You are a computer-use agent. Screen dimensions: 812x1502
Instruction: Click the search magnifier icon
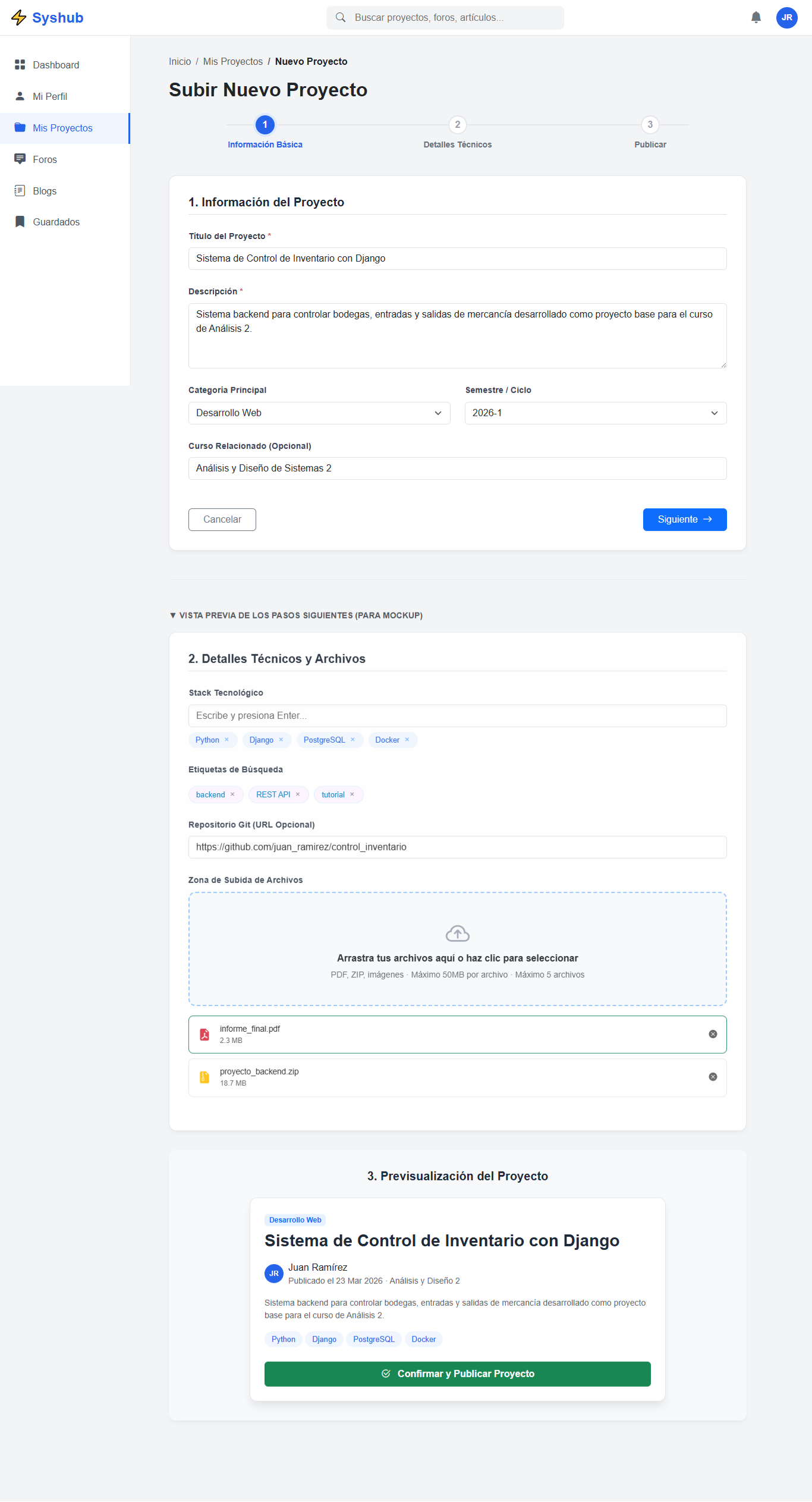[341, 18]
